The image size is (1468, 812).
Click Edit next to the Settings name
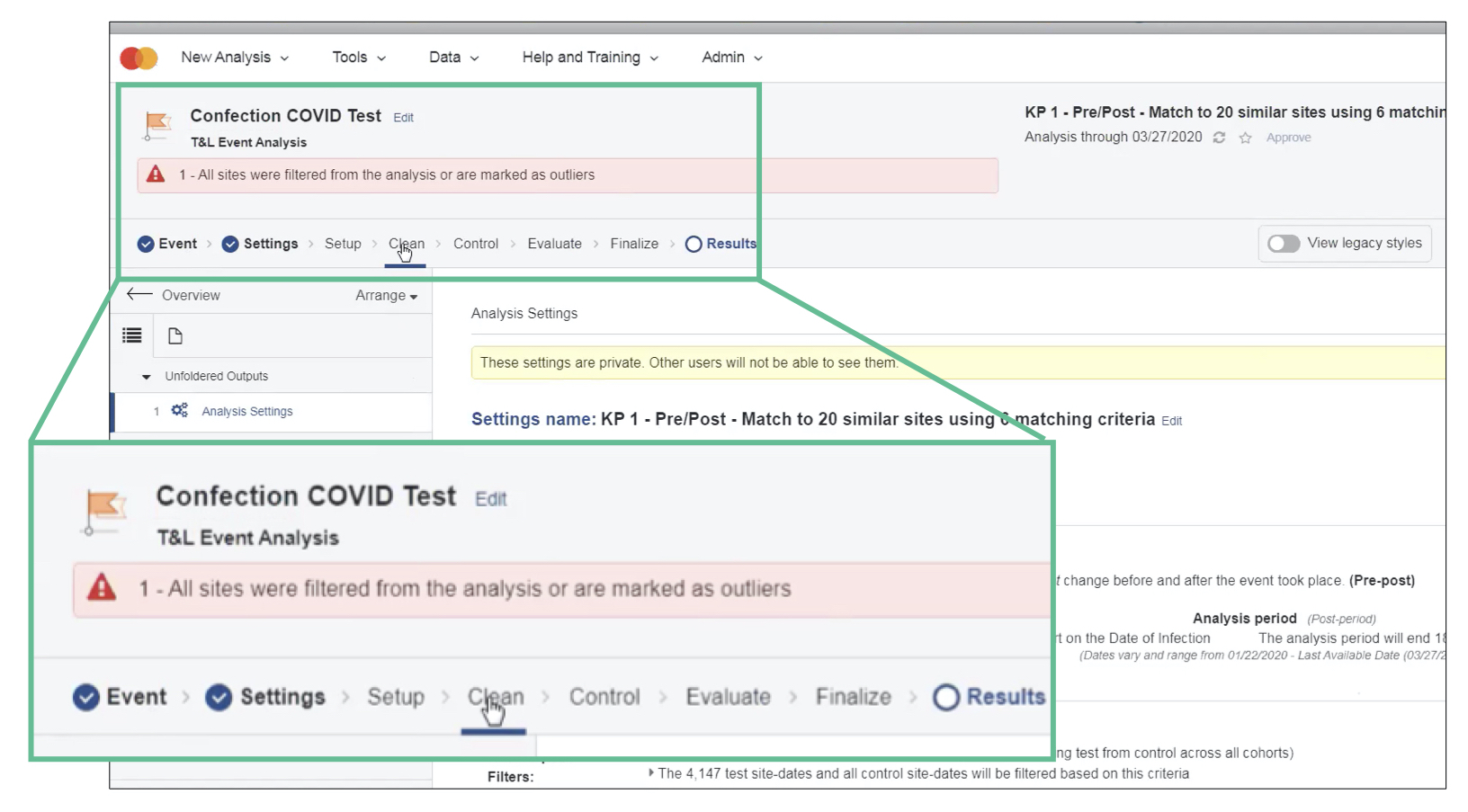pos(1171,421)
